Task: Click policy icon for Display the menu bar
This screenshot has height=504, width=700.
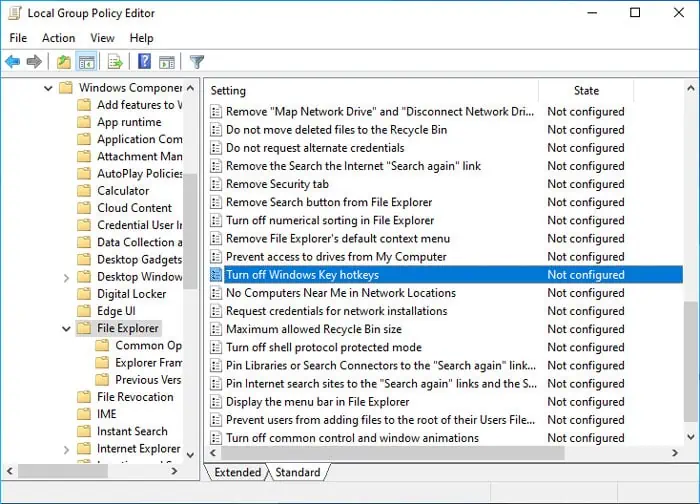Action: coord(216,402)
